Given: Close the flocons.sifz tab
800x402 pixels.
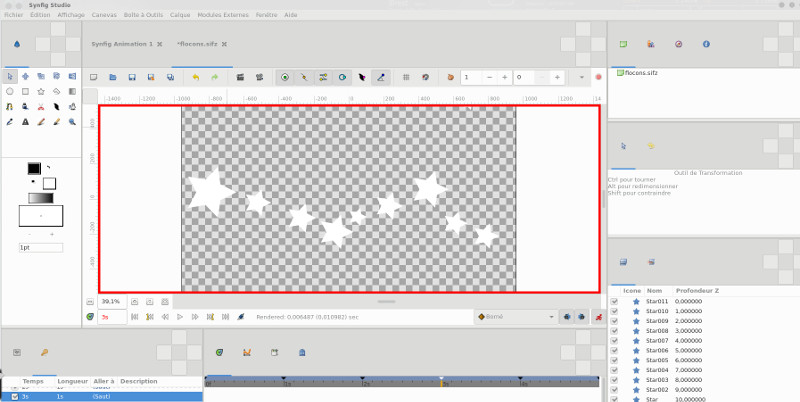Looking at the screenshot, I should (225, 44).
